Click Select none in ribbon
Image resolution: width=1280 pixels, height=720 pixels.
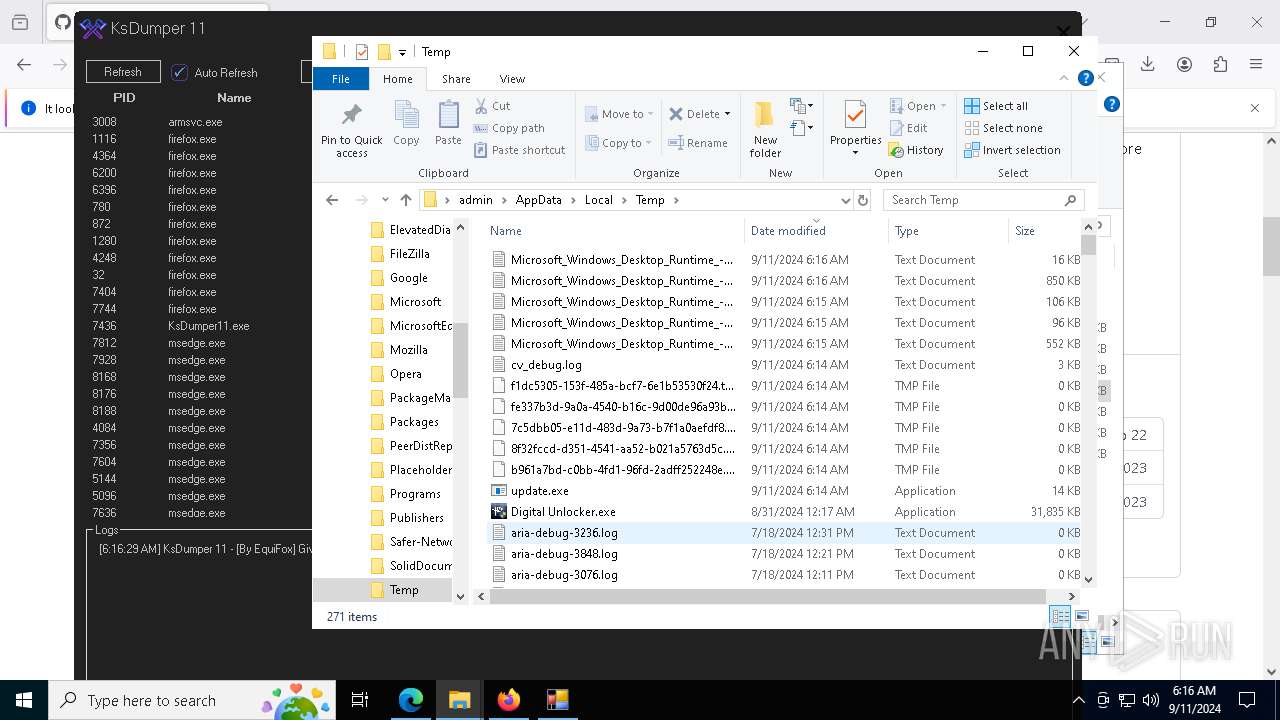pos(1003,128)
